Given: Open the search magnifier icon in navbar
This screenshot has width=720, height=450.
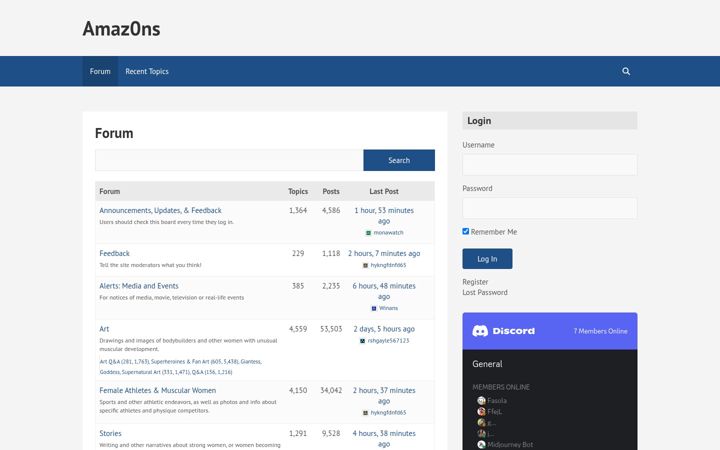Looking at the screenshot, I should coord(626,71).
